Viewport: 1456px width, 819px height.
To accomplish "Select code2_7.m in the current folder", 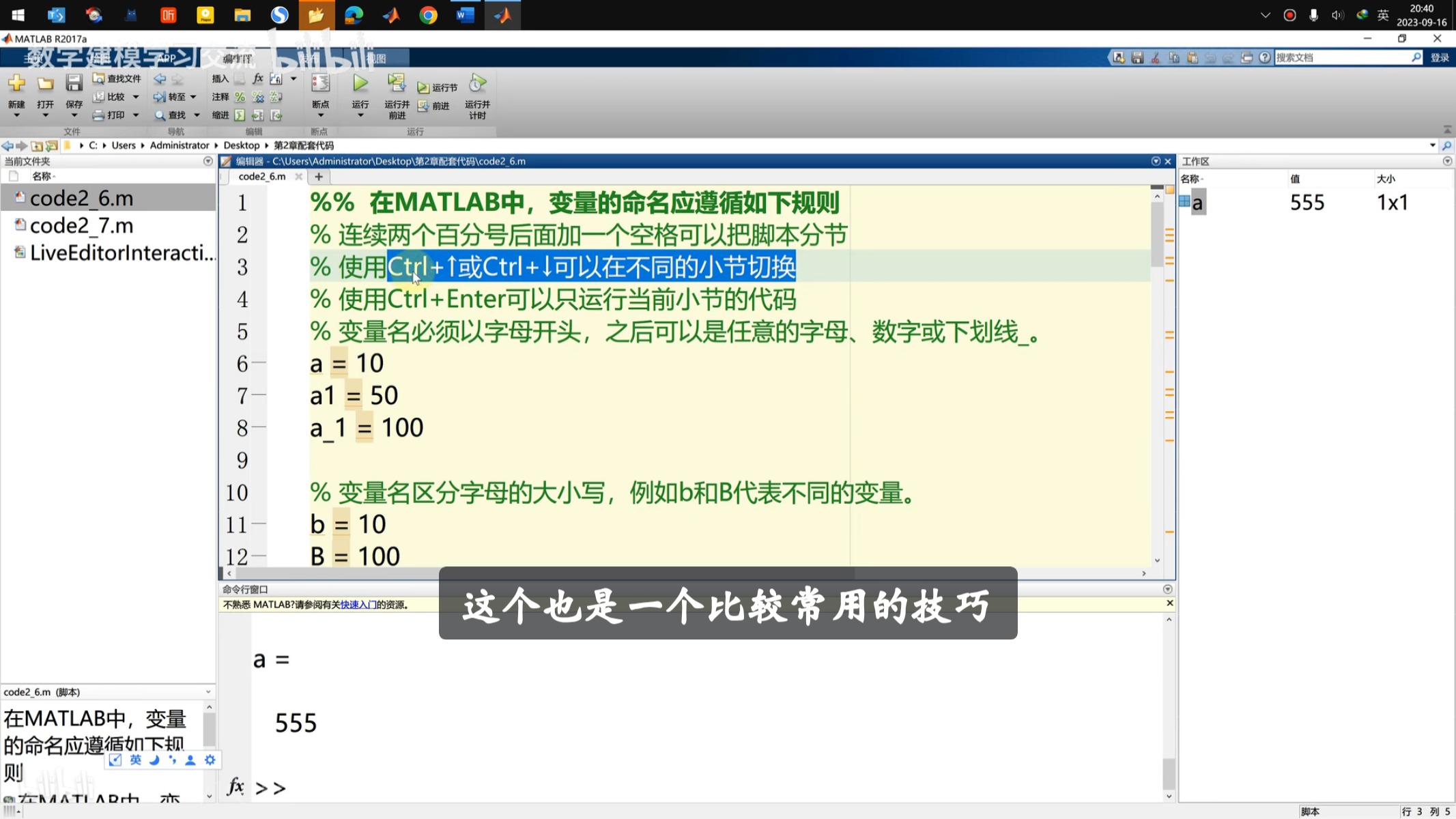I will (81, 225).
